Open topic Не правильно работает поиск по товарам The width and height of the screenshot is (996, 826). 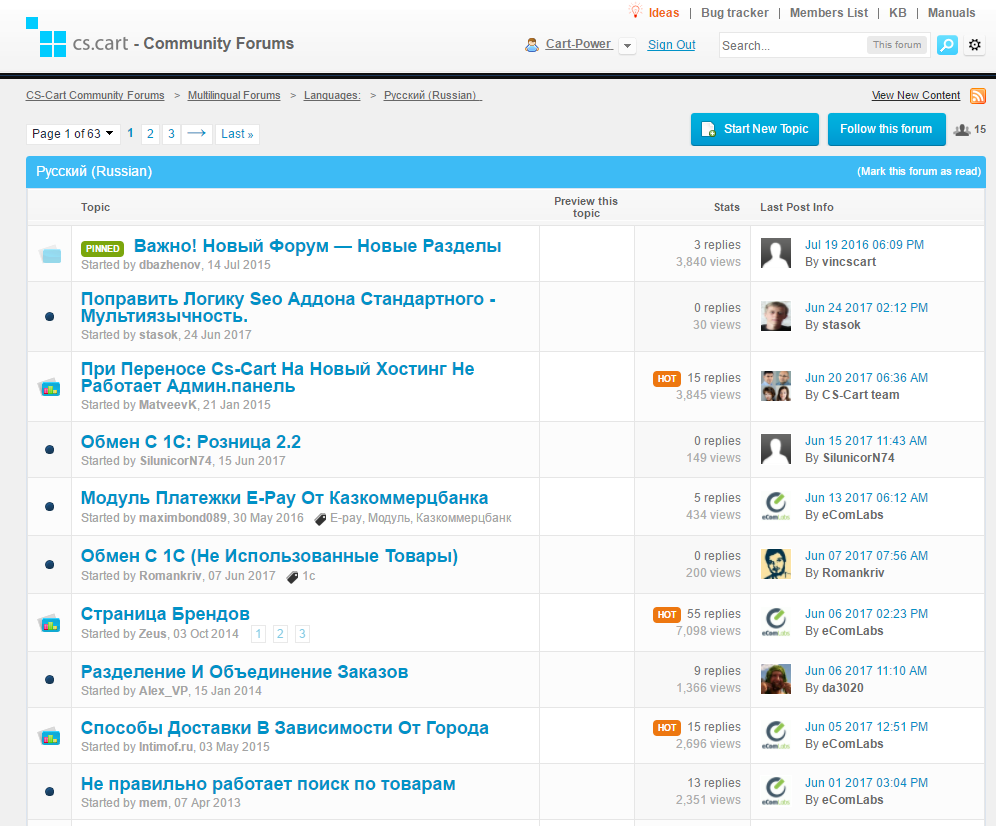click(268, 784)
